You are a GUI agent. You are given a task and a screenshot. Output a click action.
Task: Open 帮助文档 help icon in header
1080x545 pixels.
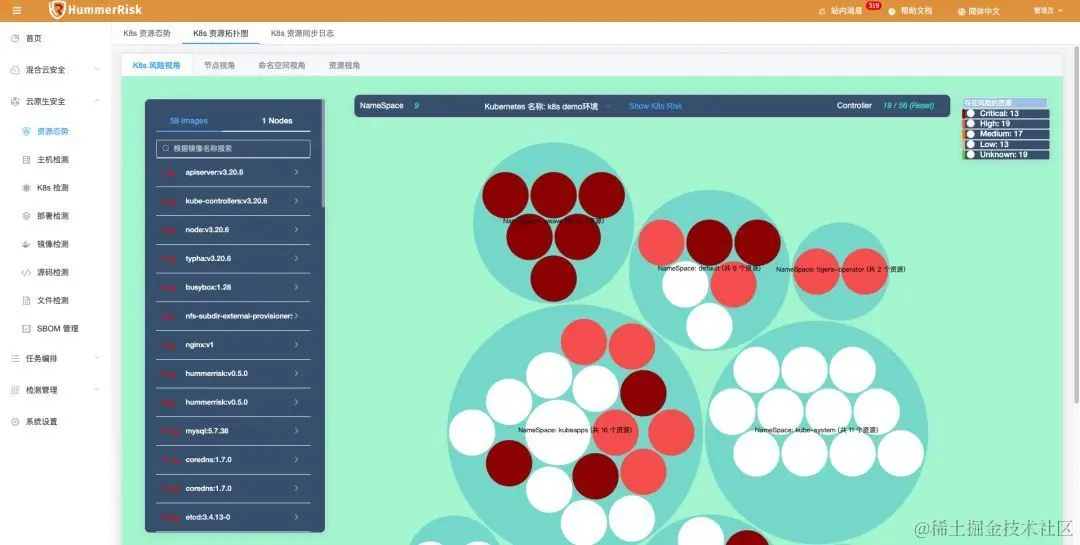(892, 11)
